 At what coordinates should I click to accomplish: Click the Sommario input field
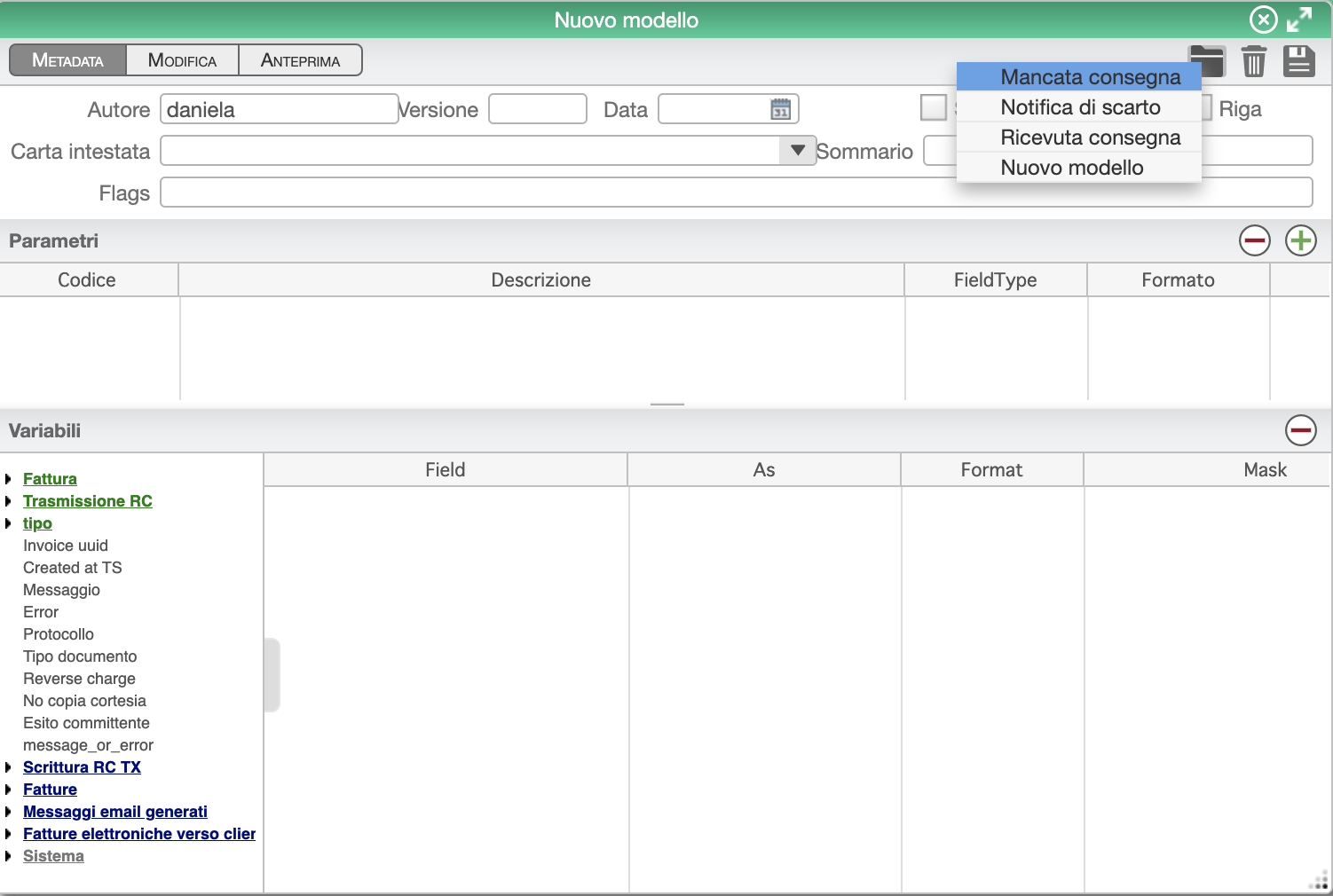click(1117, 151)
